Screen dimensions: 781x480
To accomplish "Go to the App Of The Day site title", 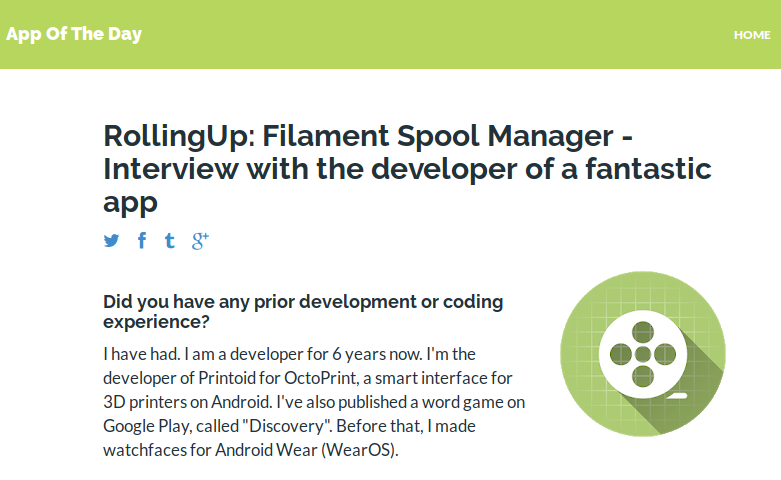I will click(74, 34).
